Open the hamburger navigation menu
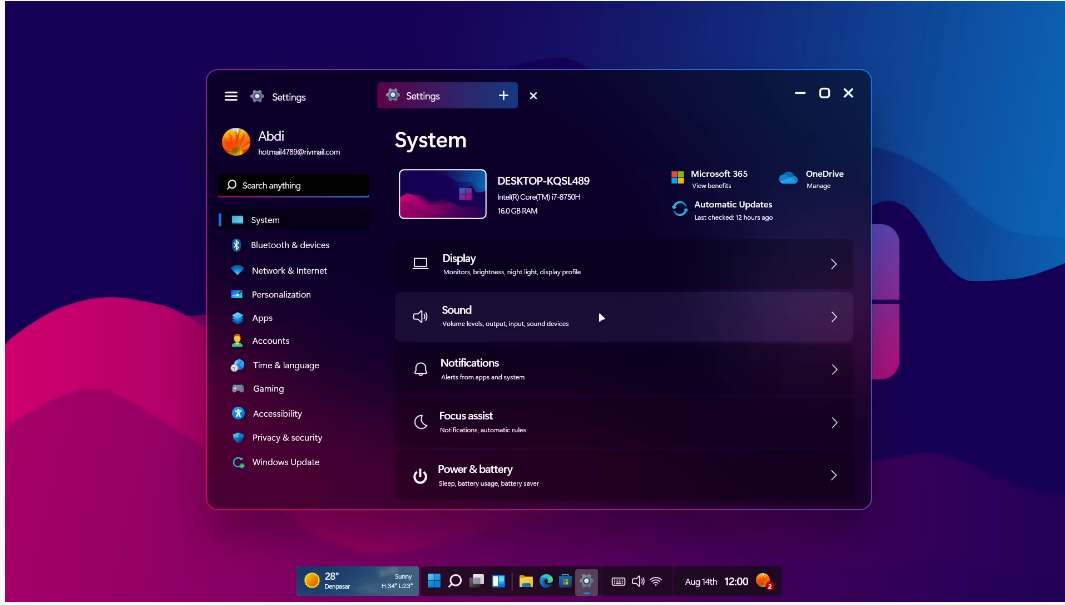1065x605 pixels. (231, 96)
